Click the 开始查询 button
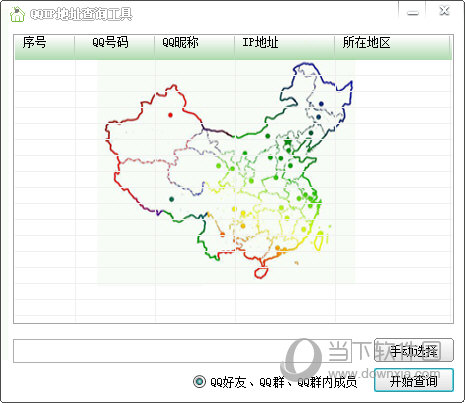 (x=414, y=380)
